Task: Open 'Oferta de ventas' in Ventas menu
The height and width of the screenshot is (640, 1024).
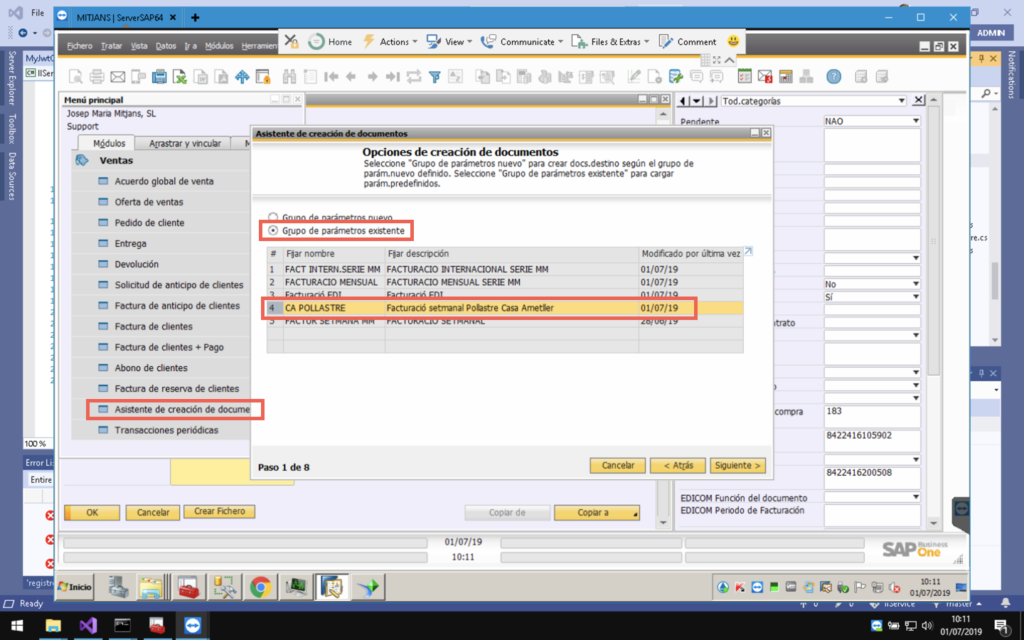Action: [x=149, y=202]
